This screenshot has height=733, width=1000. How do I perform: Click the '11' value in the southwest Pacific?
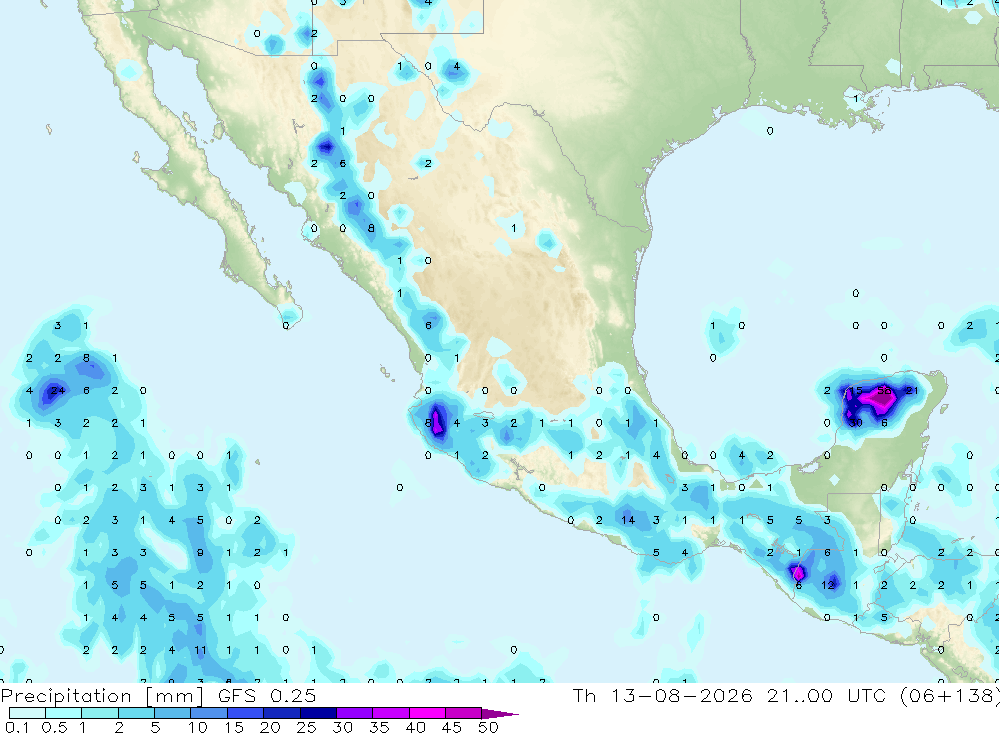click(200, 650)
